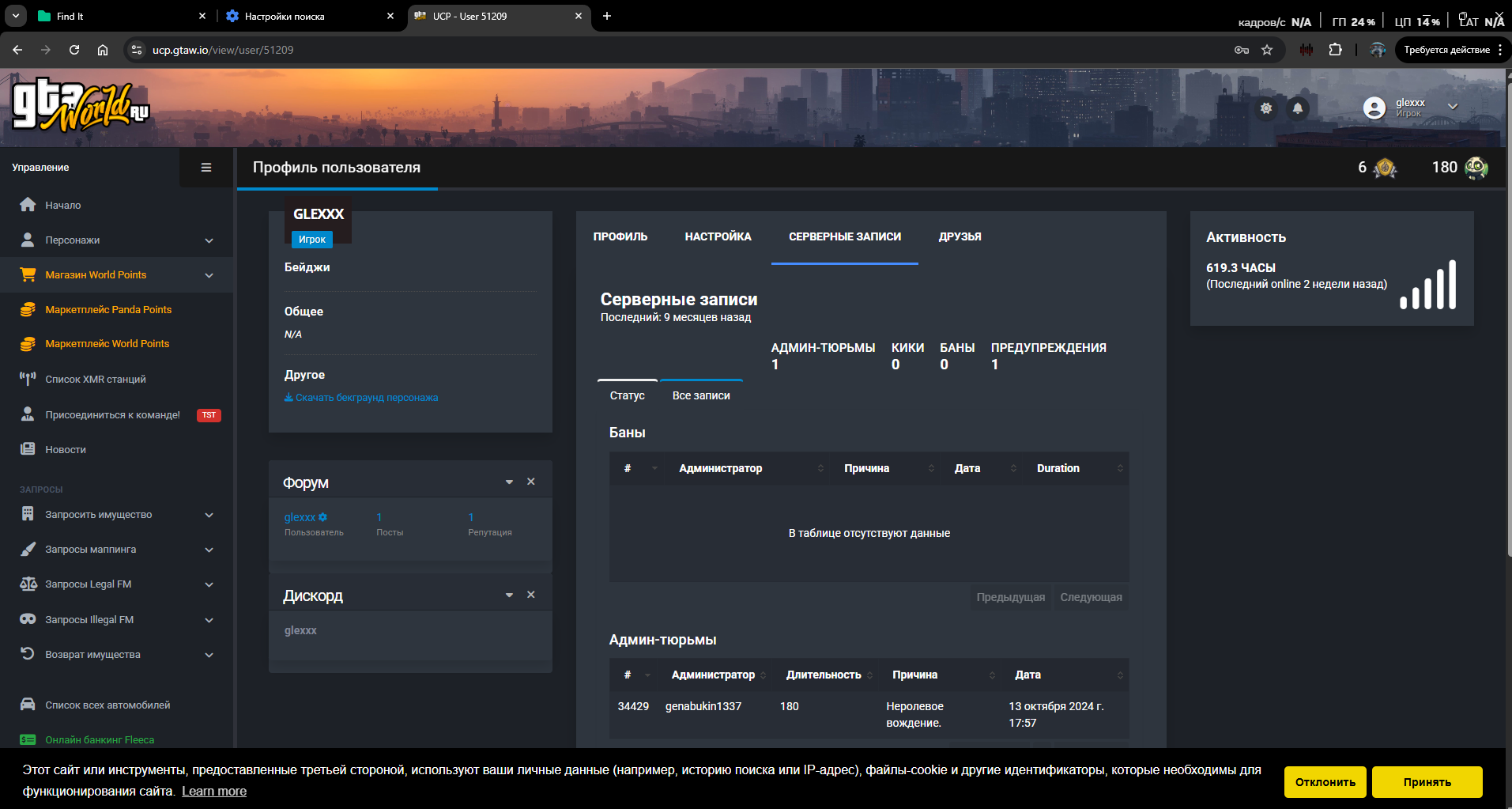Open the glexxx user account dropdown
1512x809 pixels.
click(x=1452, y=107)
